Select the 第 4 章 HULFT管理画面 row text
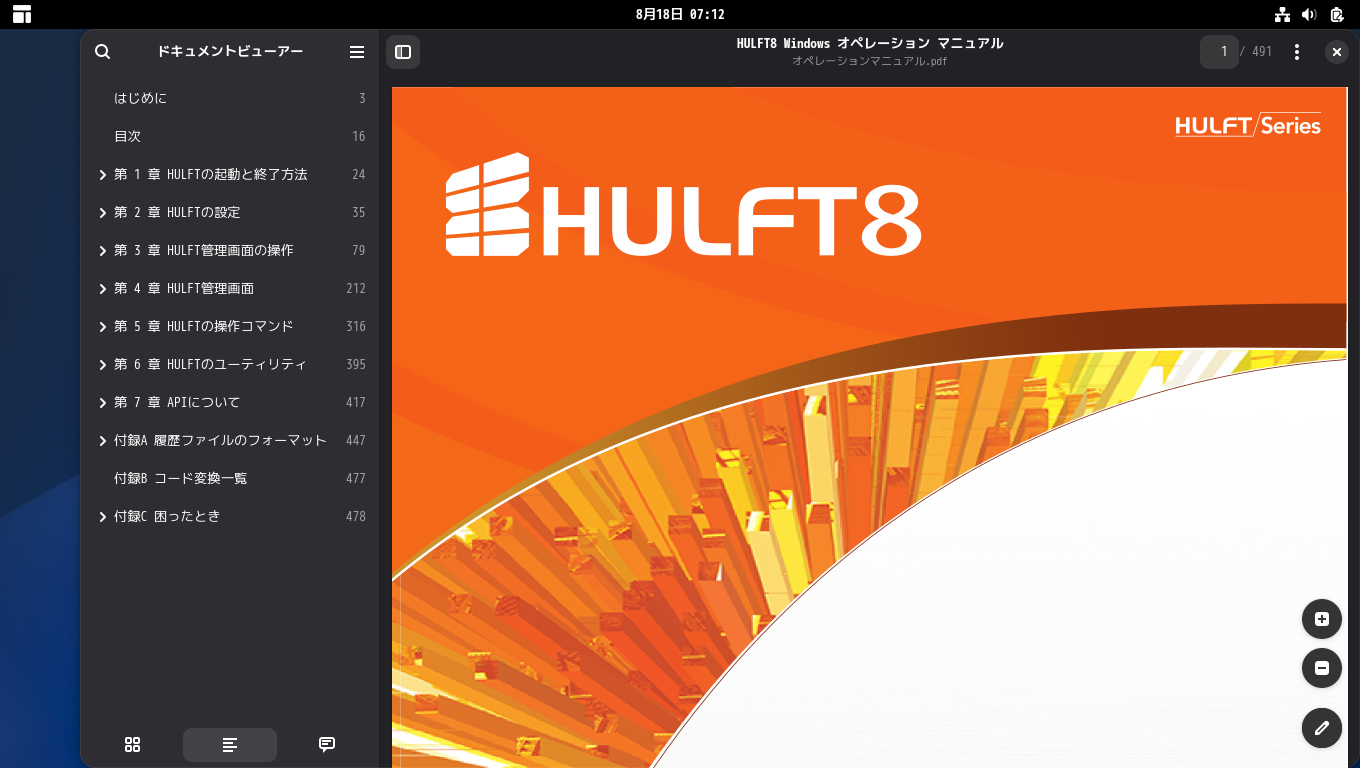1360x768 pixels. pos(184,289)
